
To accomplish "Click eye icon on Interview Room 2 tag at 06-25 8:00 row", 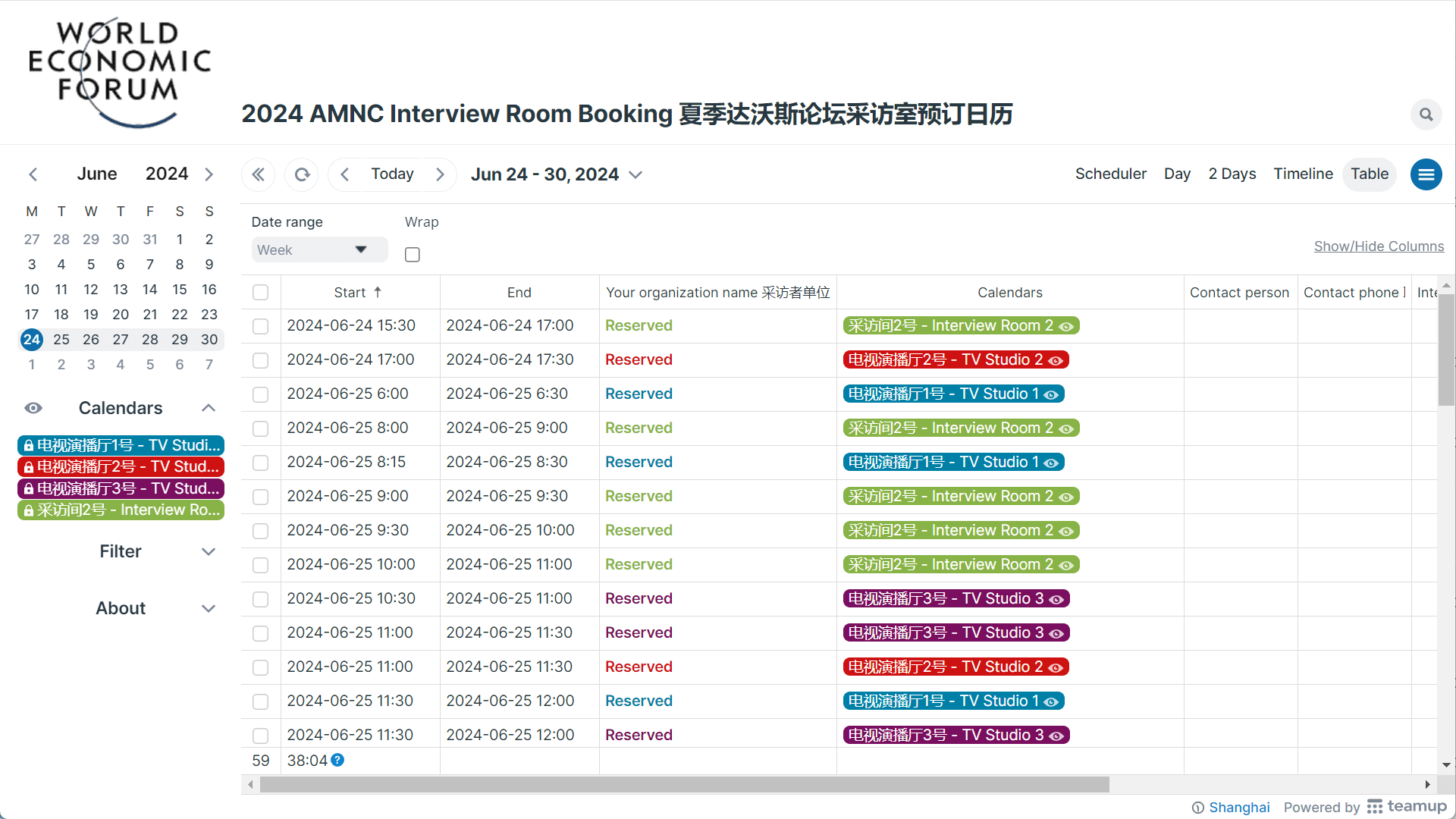I will point(1066,428).
